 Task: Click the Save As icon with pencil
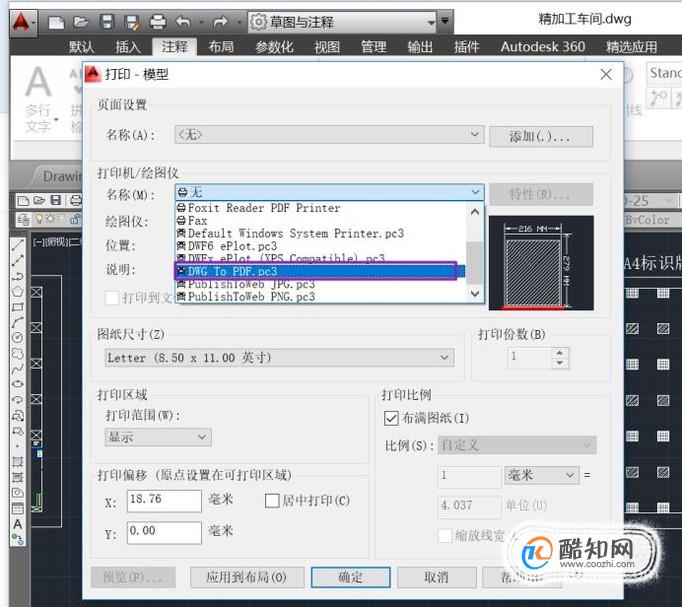coord(132,22)
